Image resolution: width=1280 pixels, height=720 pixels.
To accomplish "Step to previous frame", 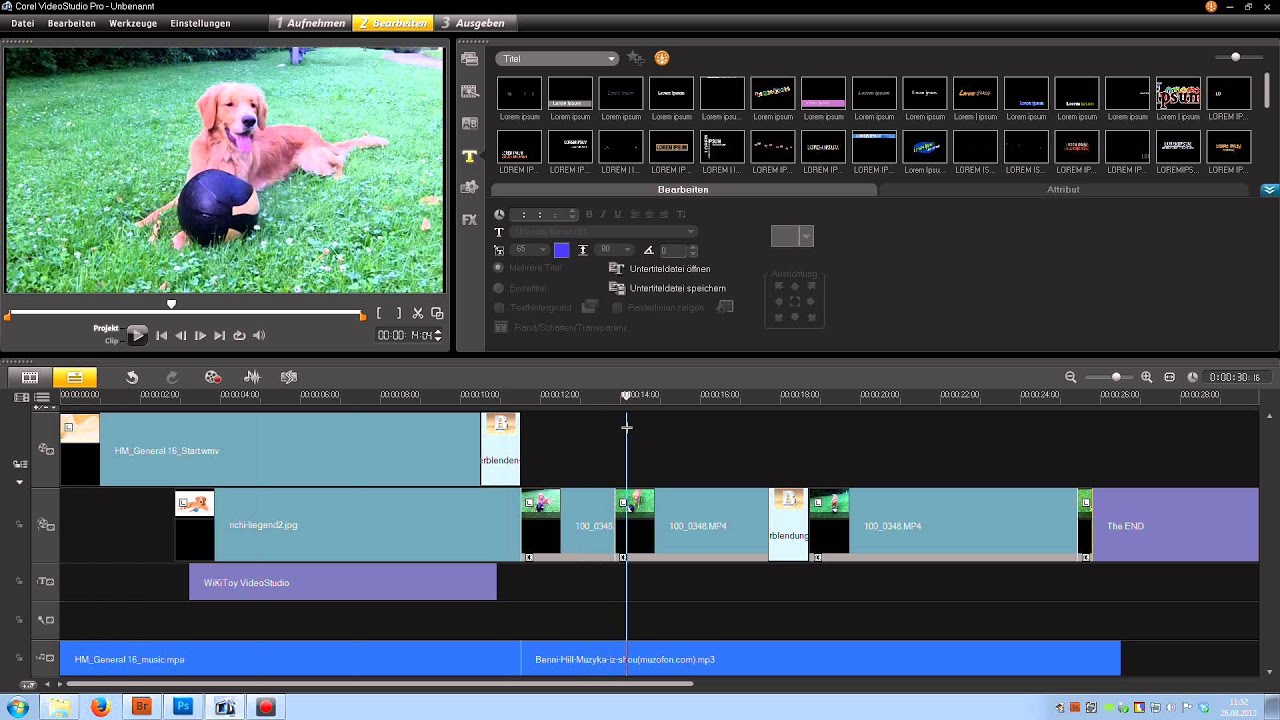I will tap(181, 336).
